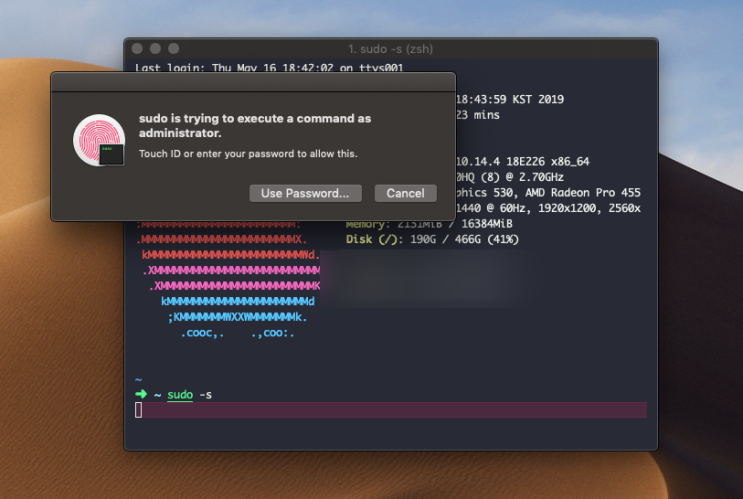Image resolution: width=743 pixels, height=499 pixels.
Task: Click the terminal cursor block on the input line
Action: [138, 410]
